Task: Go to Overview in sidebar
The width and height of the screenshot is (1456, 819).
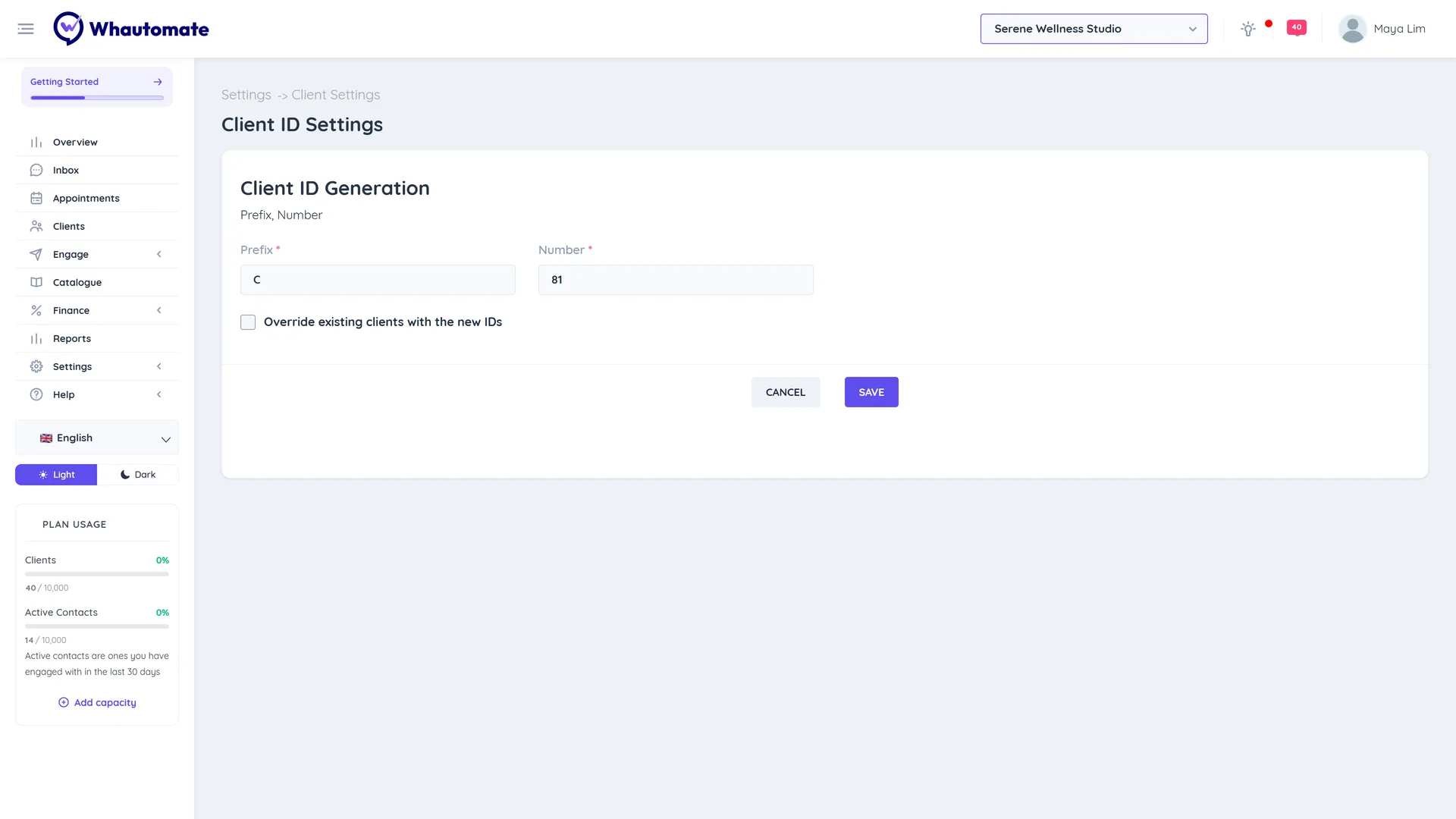Action: pyautogui.click(x=97, y=143)
